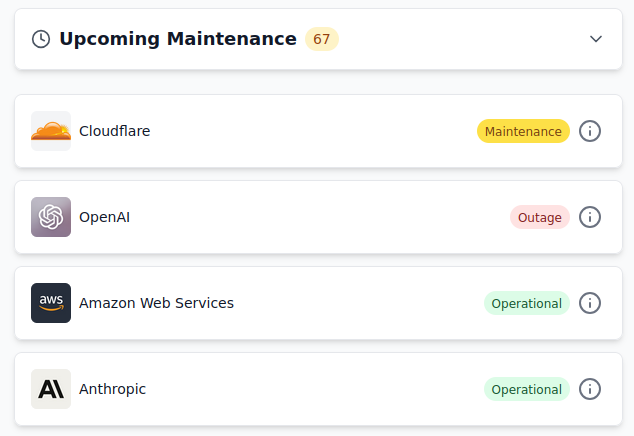
Task: Click the AWS logo
Action: click(51, 303)
